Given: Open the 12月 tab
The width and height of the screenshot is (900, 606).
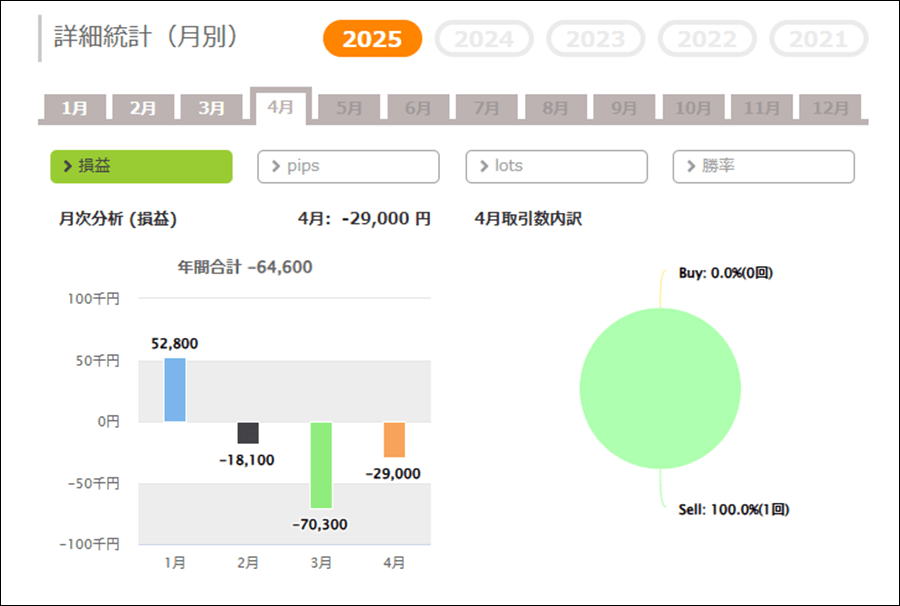Looking at the screenshot, I should point(830,107).
